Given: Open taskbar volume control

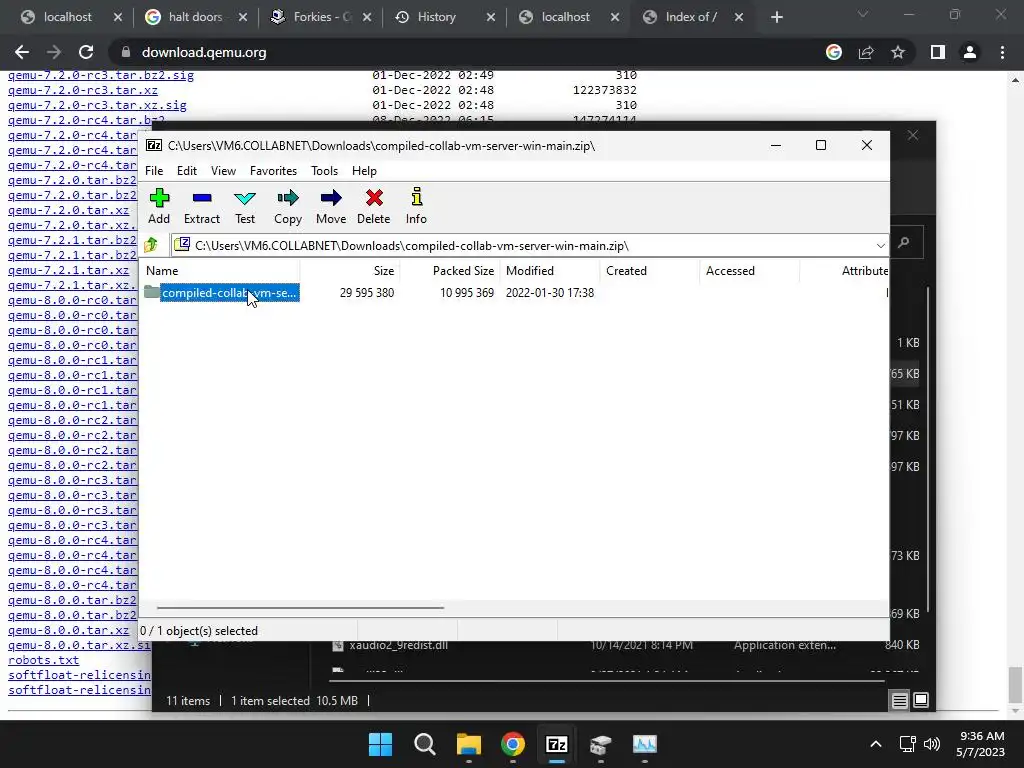Looking at the screenshot, I should (x=932, y=744).
